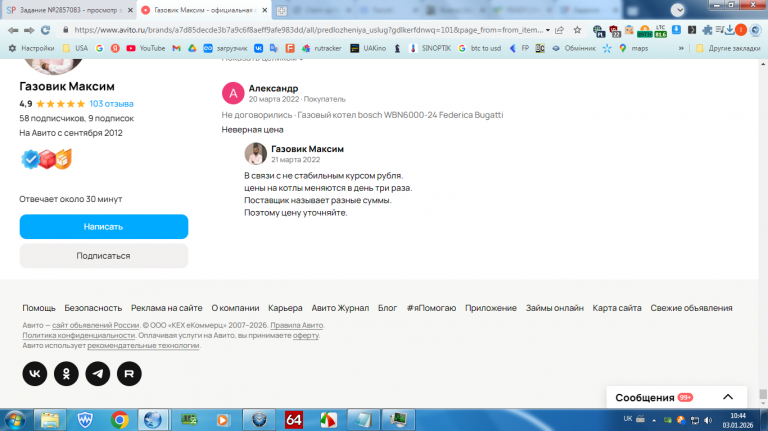Open Авито Журнал footer link

coord(340,308)
